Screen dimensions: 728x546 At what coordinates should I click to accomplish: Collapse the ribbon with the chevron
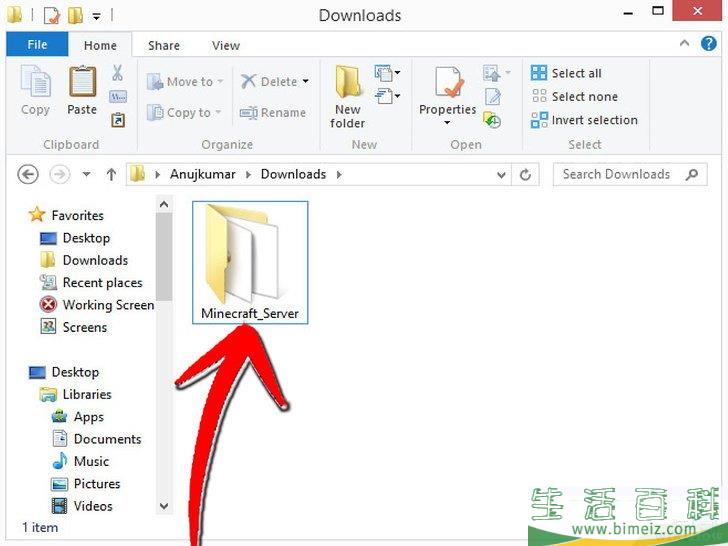[x=684, y=44]
